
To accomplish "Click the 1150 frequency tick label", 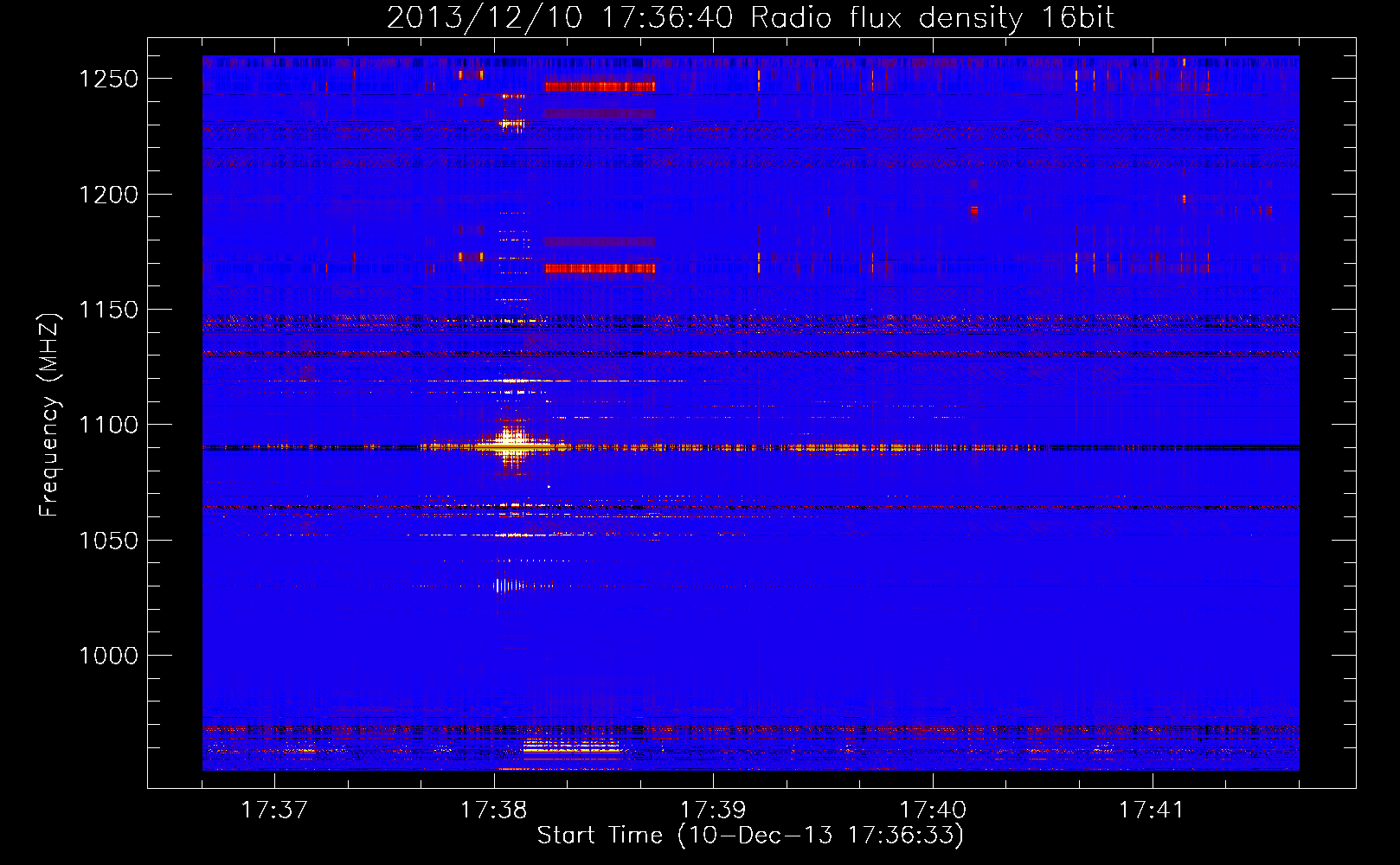I will (108, 310).
